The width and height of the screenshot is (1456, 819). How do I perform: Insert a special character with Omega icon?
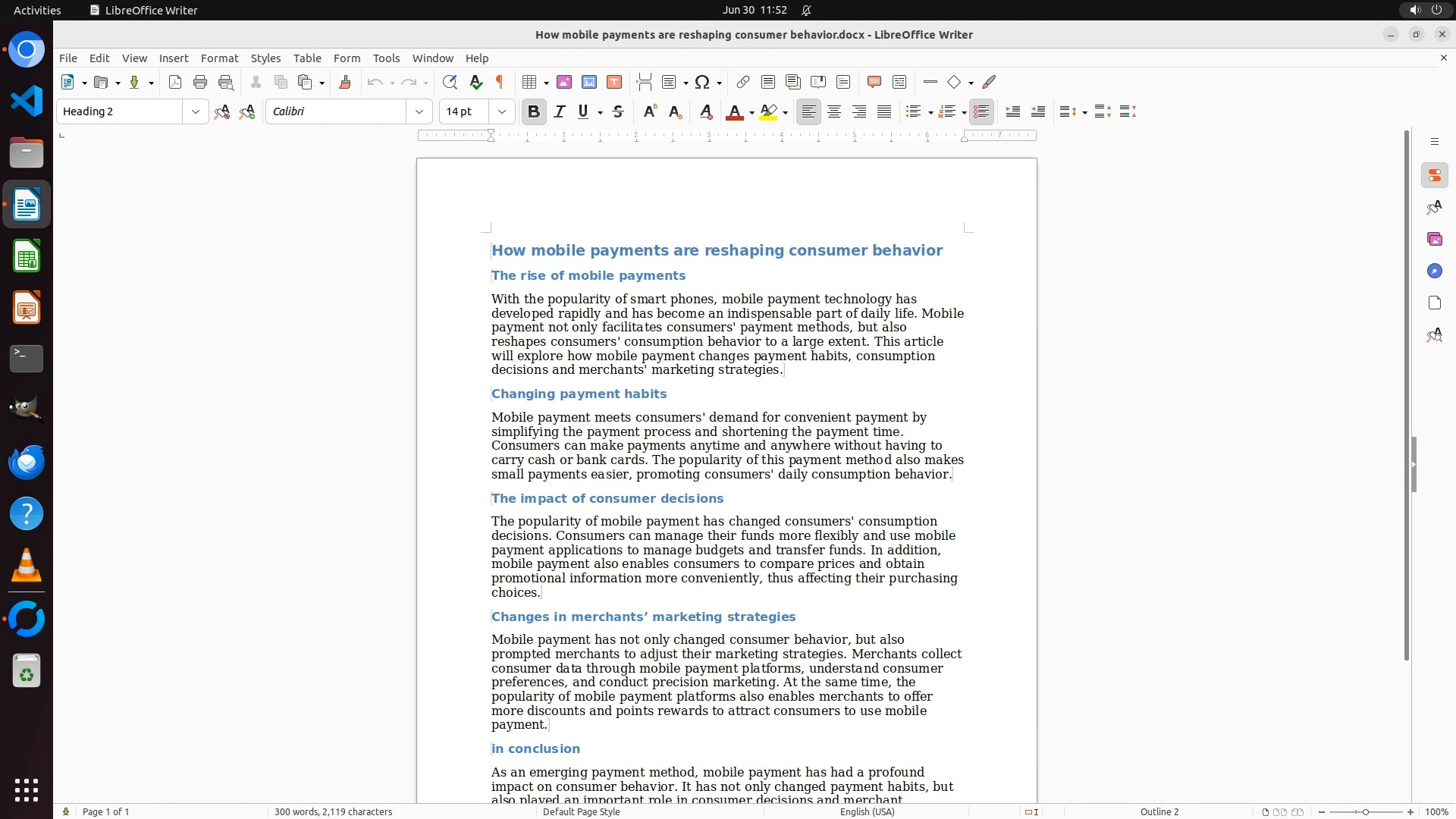pyautogui.click(x=702, y=83)
